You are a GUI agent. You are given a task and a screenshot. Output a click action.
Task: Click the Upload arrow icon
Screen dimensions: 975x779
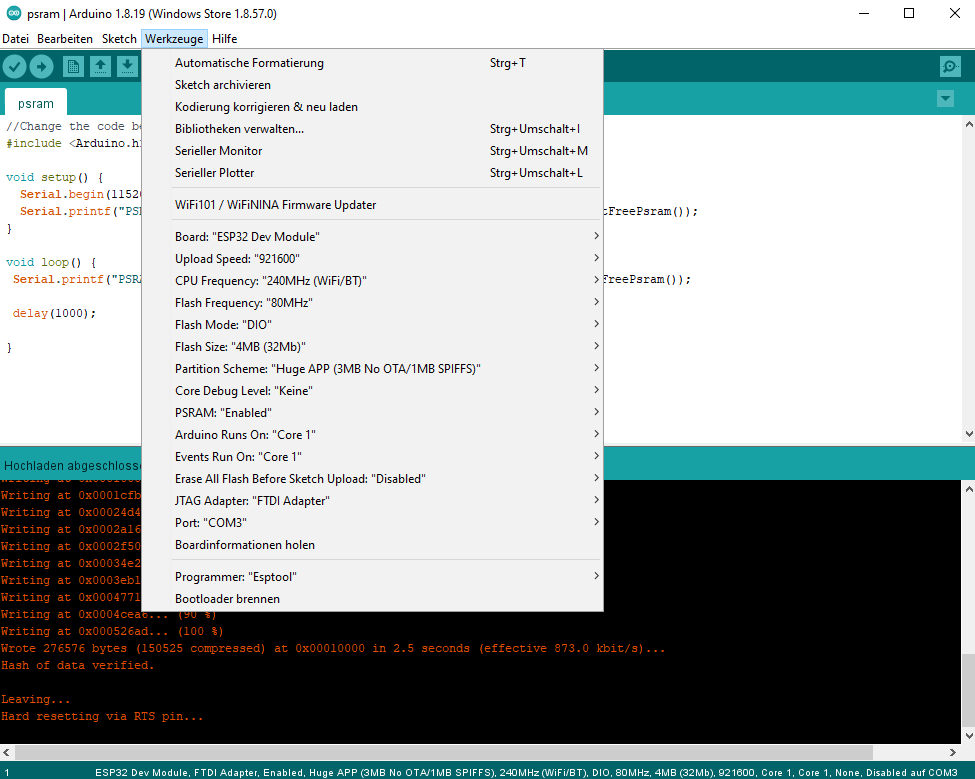[x=42, y=67]
